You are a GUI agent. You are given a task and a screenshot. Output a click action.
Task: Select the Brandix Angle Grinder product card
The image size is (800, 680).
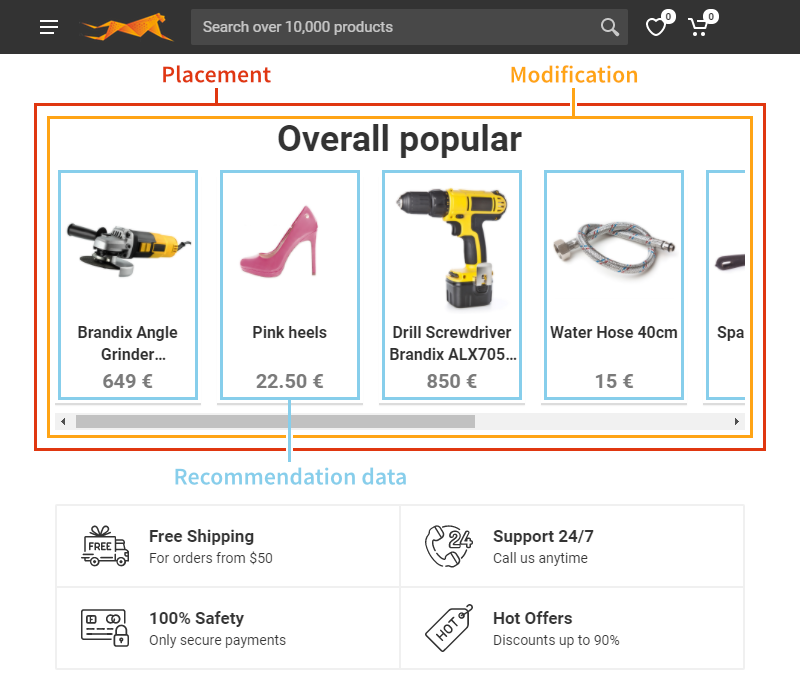pos(127,285)
